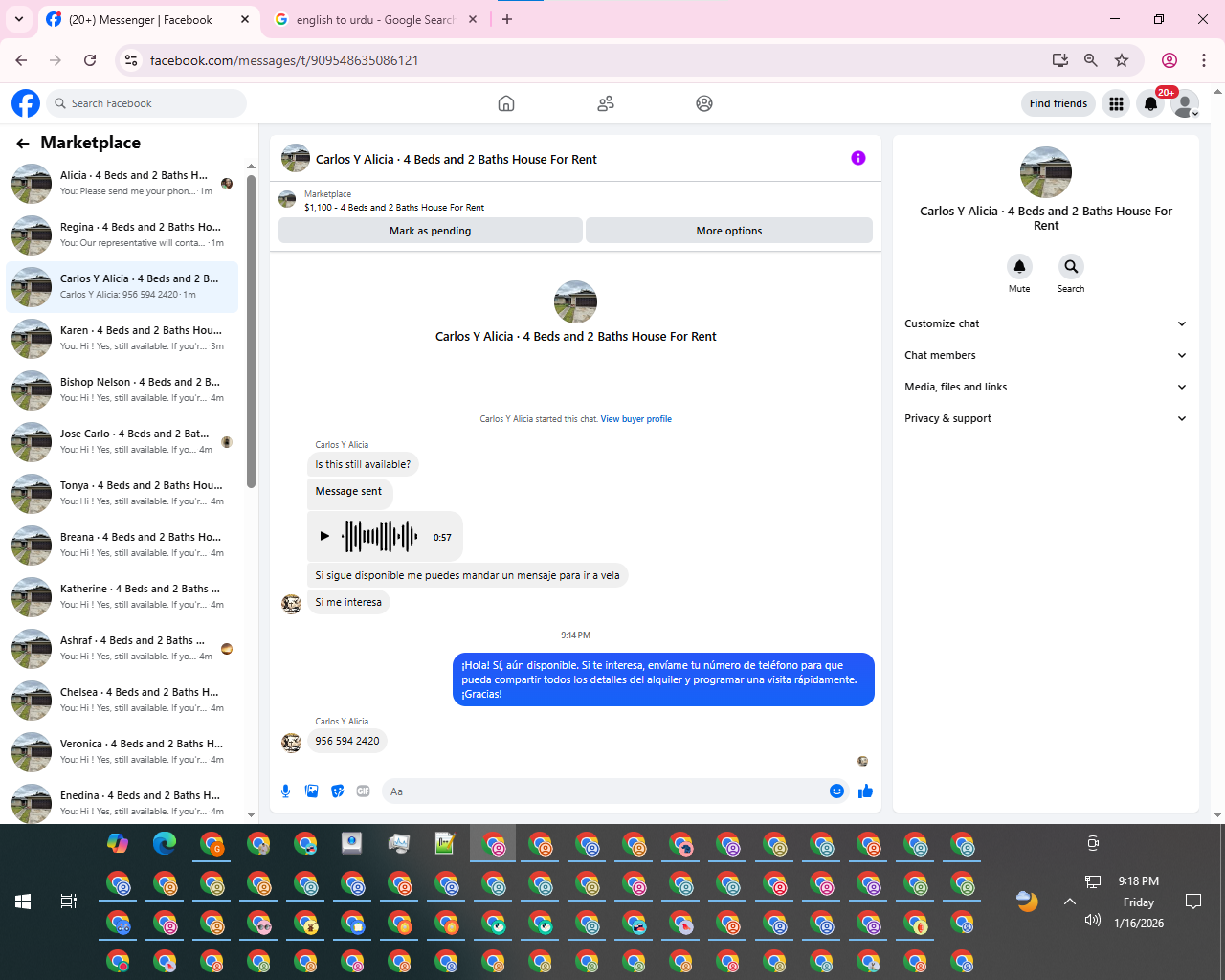View site information icon in address bar
Image resolution: width=1225 pixels, height=980 pixels.
click(131, 60)
